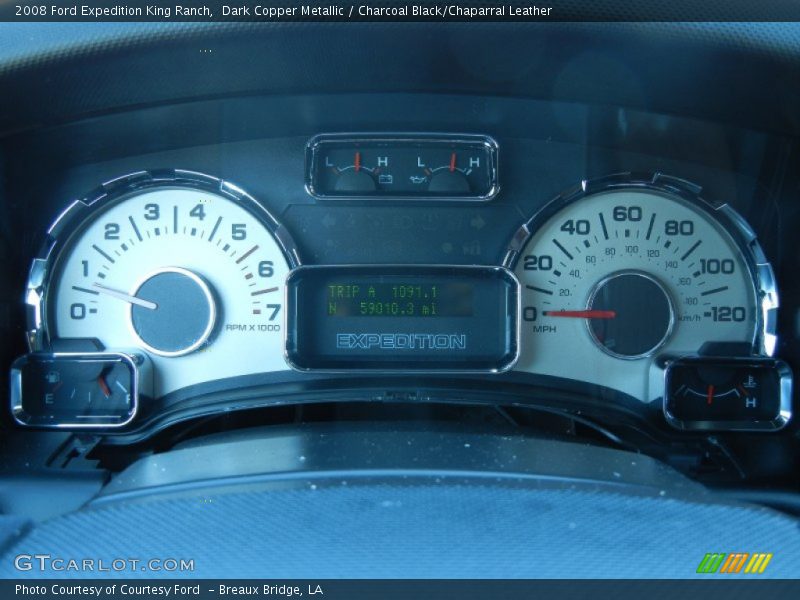
Task: Click the large 60 on the speedometer
Action: tap(627, 213)
